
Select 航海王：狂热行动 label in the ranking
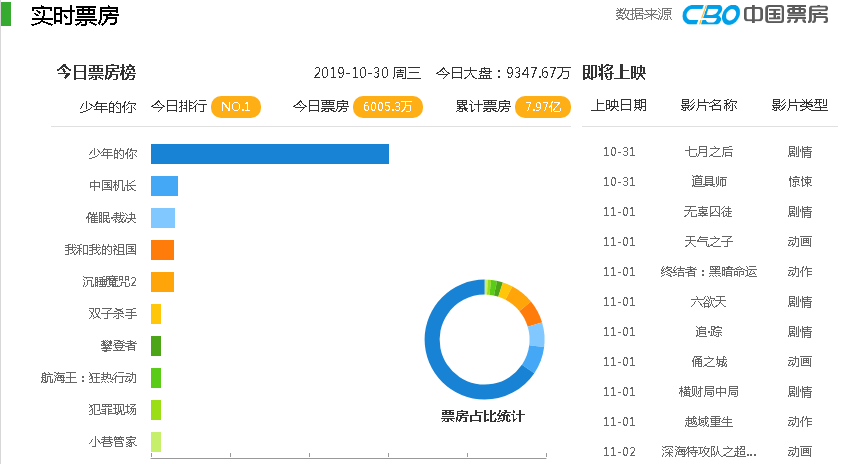pos(89,378)
